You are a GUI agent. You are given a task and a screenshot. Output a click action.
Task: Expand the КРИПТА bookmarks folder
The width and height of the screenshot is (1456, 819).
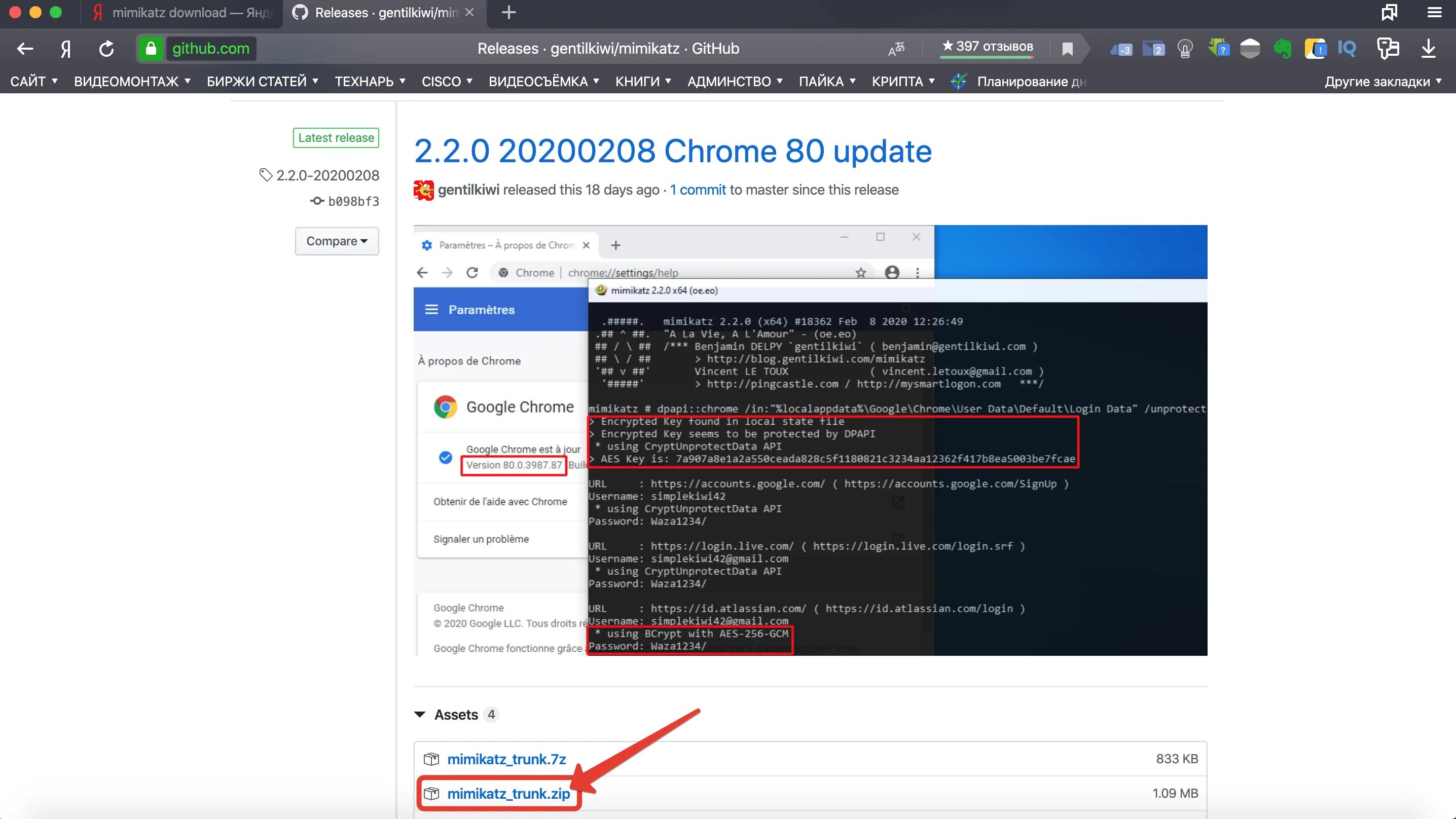[x=903, y=82]
